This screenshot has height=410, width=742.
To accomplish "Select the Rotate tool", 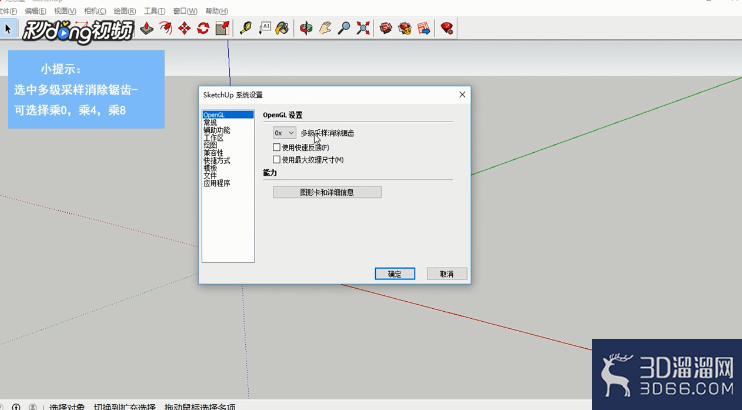I will 203,28.
